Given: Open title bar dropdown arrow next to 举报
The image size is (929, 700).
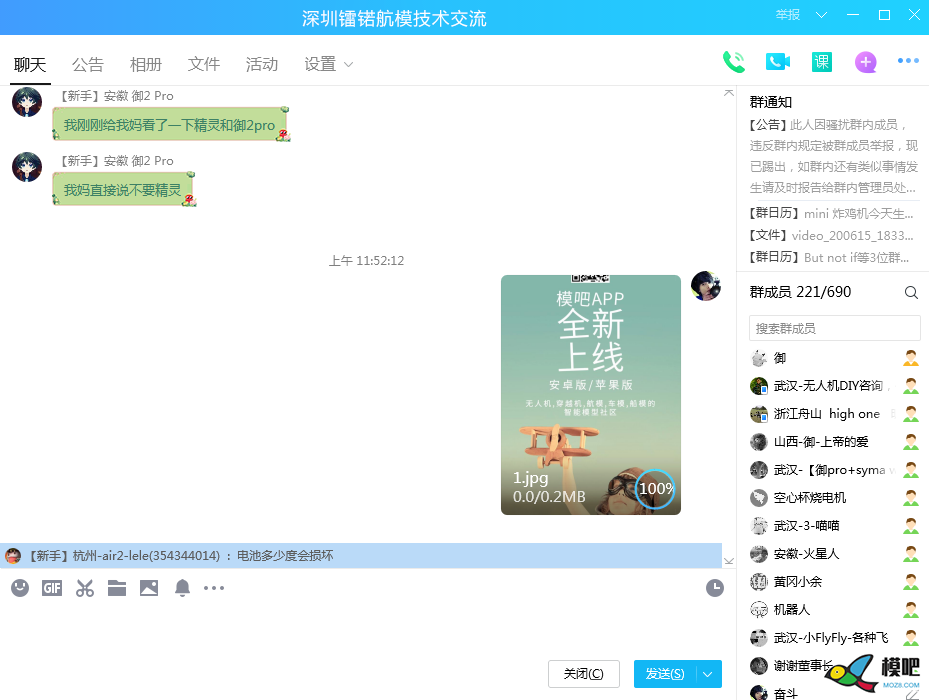Looking at the screenshot, I should point(821,15).
